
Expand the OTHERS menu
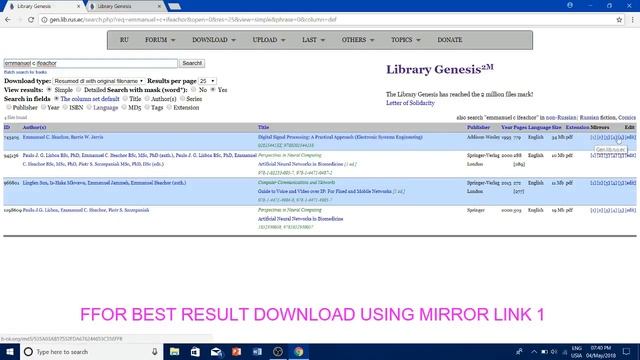coord(358,40)
